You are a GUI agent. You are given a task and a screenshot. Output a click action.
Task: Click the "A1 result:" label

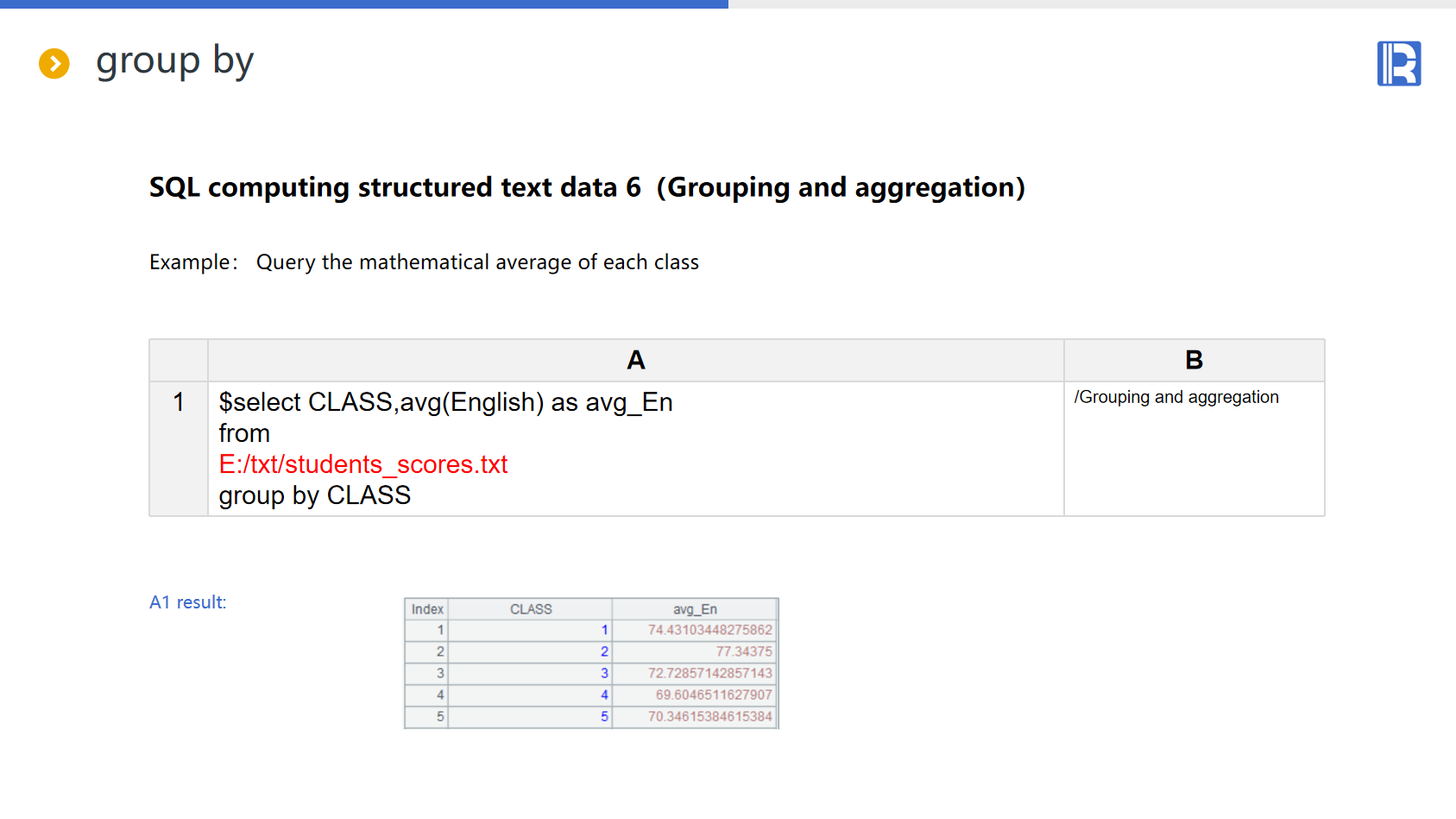[x=188, y=602]
